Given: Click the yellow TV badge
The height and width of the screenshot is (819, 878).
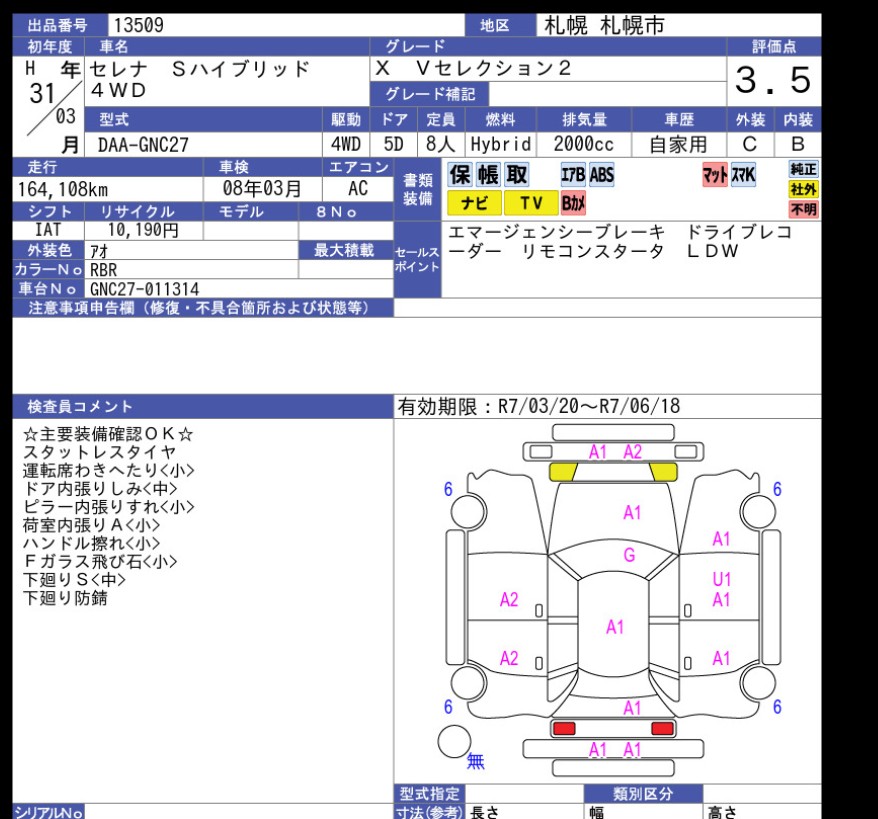Looking at the screenshot, I should 531,203.
